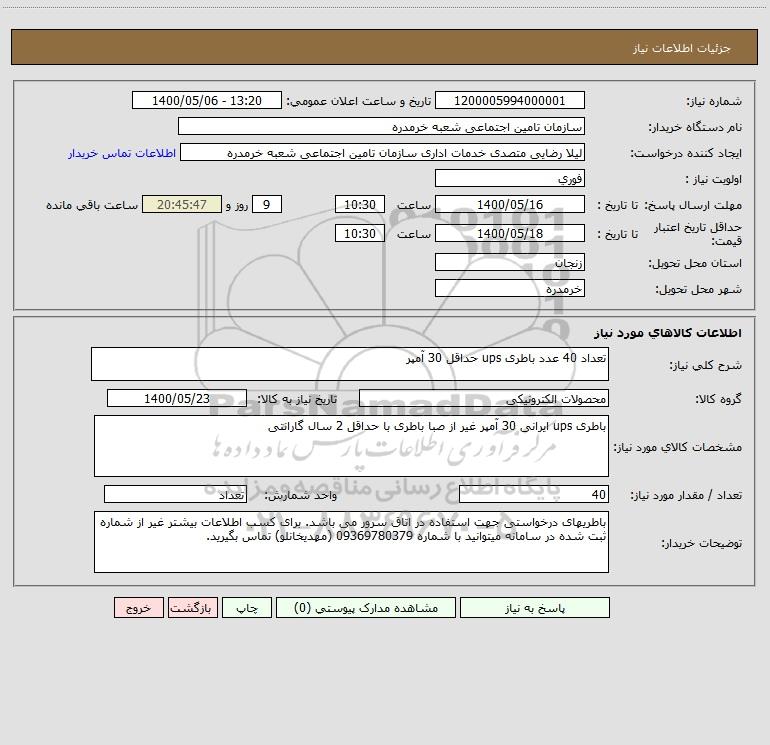Viewport: 770px width, 745px height.
Task: Click response deadline time 10:30 field
Action: pos(359,204)
